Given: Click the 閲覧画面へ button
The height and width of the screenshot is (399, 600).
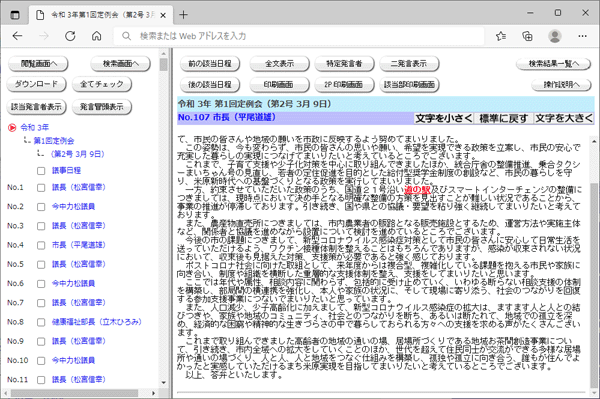Looking at the screenshot, I should tap(38, 64).
